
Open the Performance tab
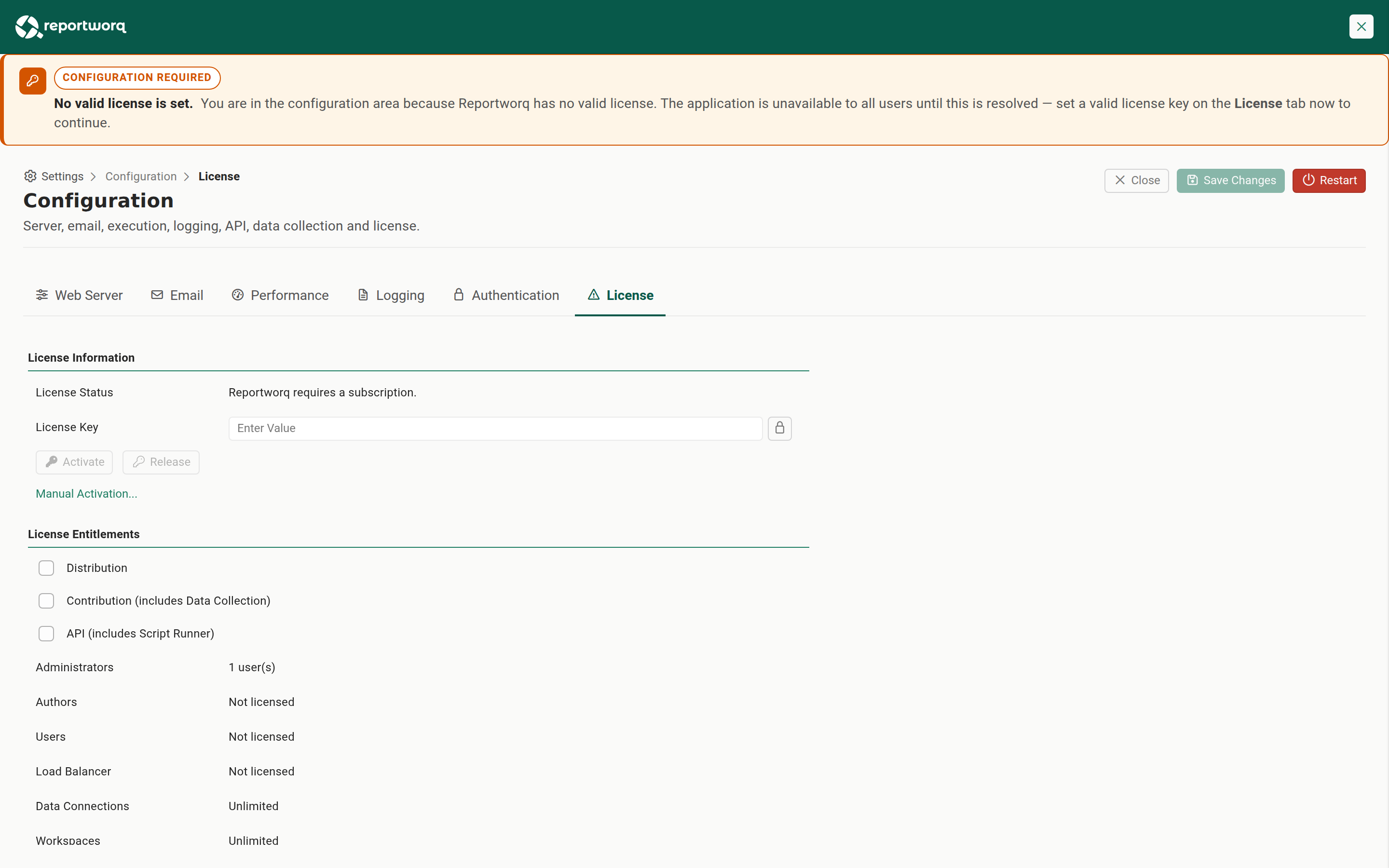coord(280,295)
